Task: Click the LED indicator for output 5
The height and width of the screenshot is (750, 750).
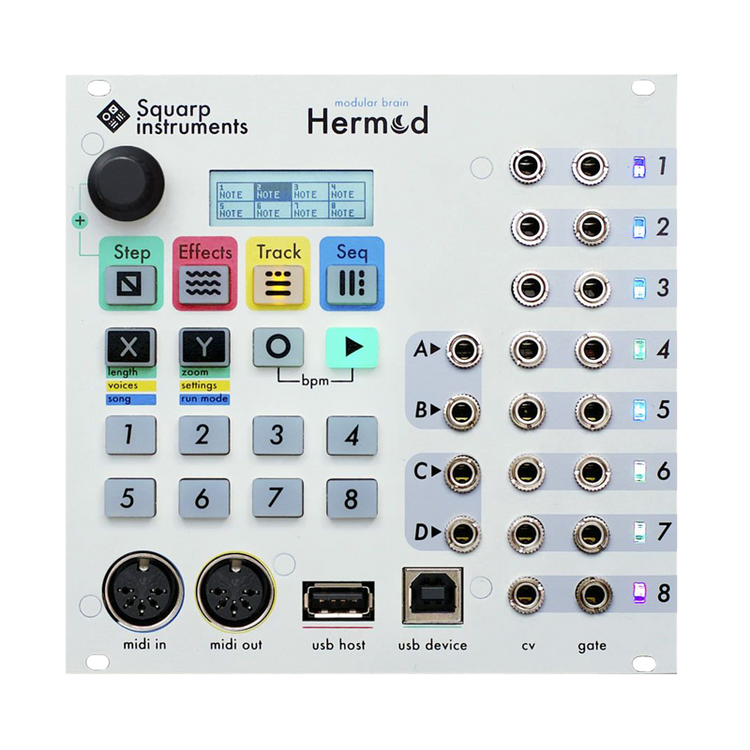Action: (639, 410)
